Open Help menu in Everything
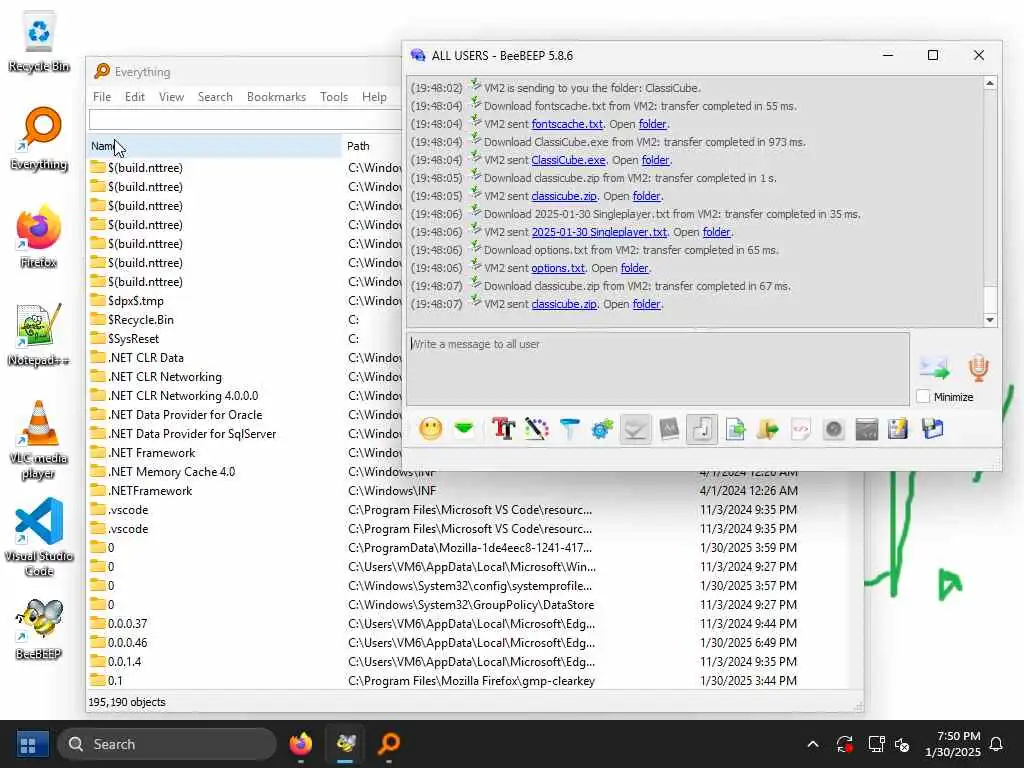 374,97
